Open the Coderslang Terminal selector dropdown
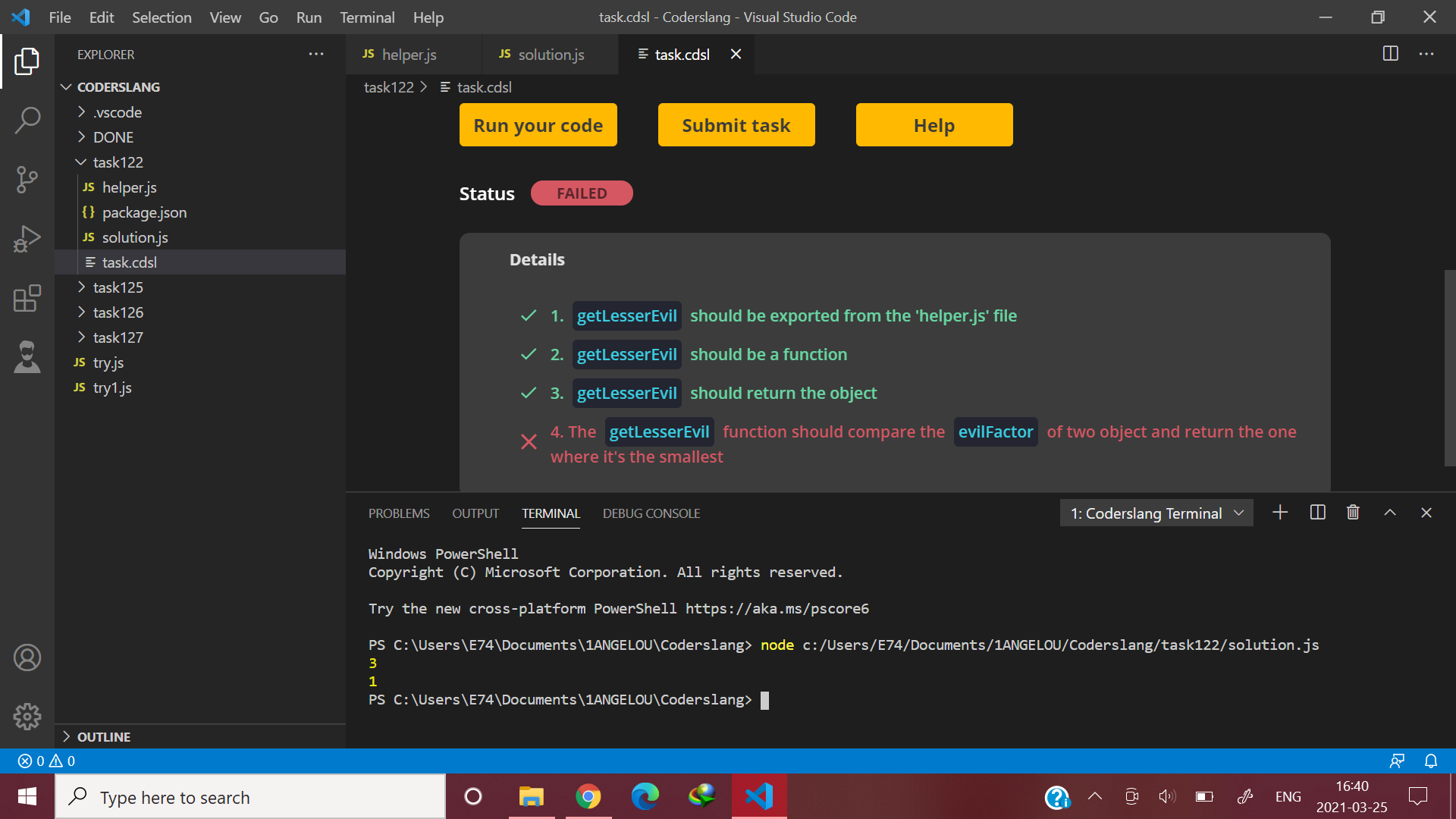This screenshot has height=819, width=1456. pyautogui.click(x=1156, y=513)
